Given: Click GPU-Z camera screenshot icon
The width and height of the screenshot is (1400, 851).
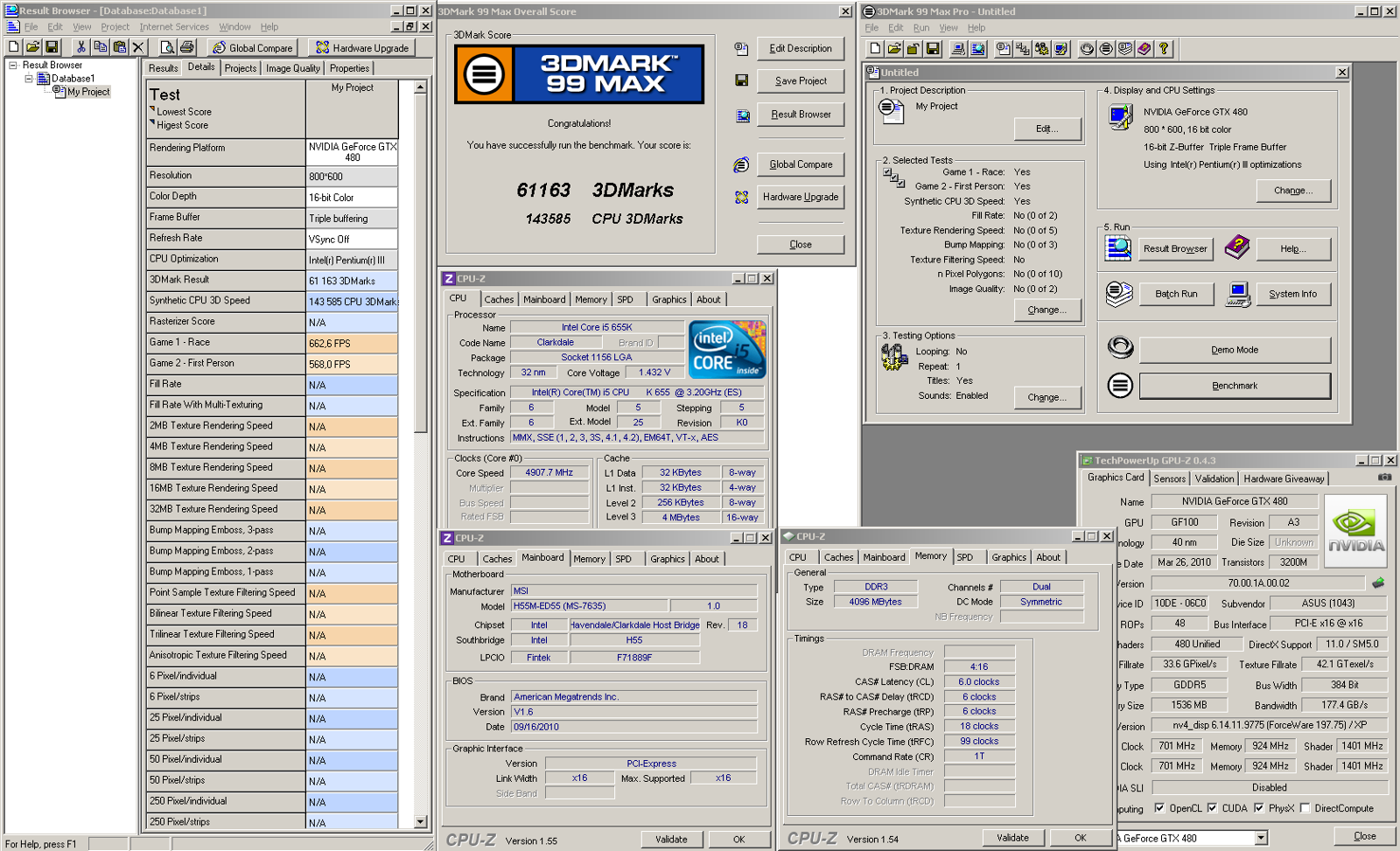Looking at the screenshot, I should [1384, 478].
